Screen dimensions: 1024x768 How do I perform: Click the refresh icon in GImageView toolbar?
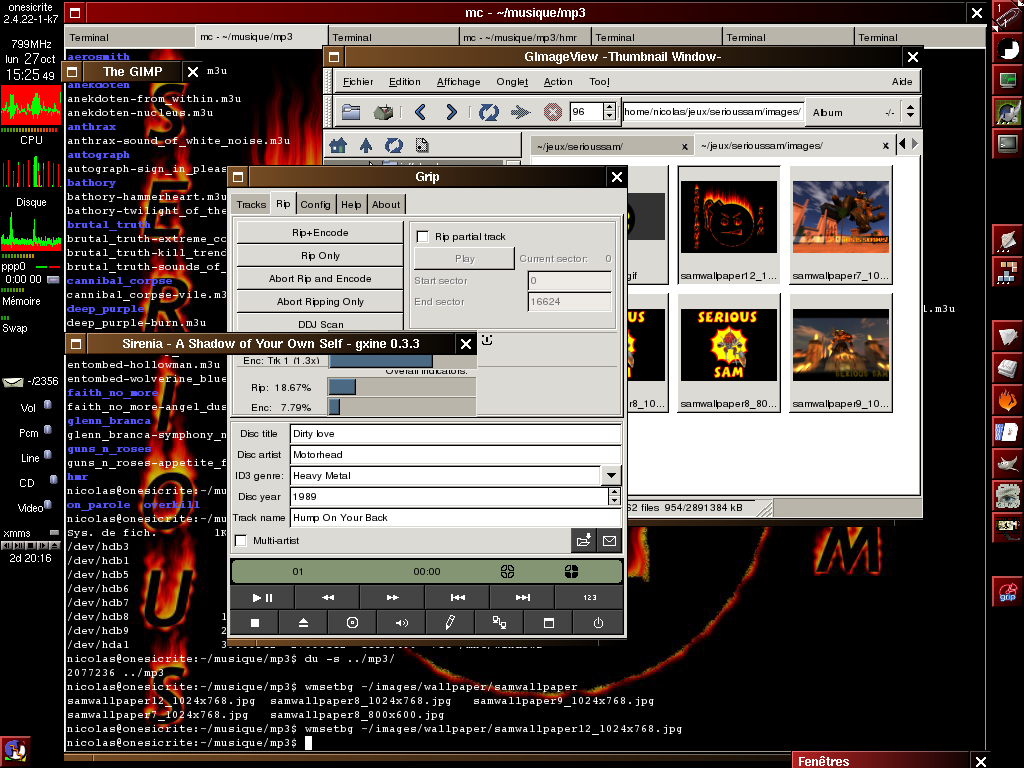tap(488, 112)
